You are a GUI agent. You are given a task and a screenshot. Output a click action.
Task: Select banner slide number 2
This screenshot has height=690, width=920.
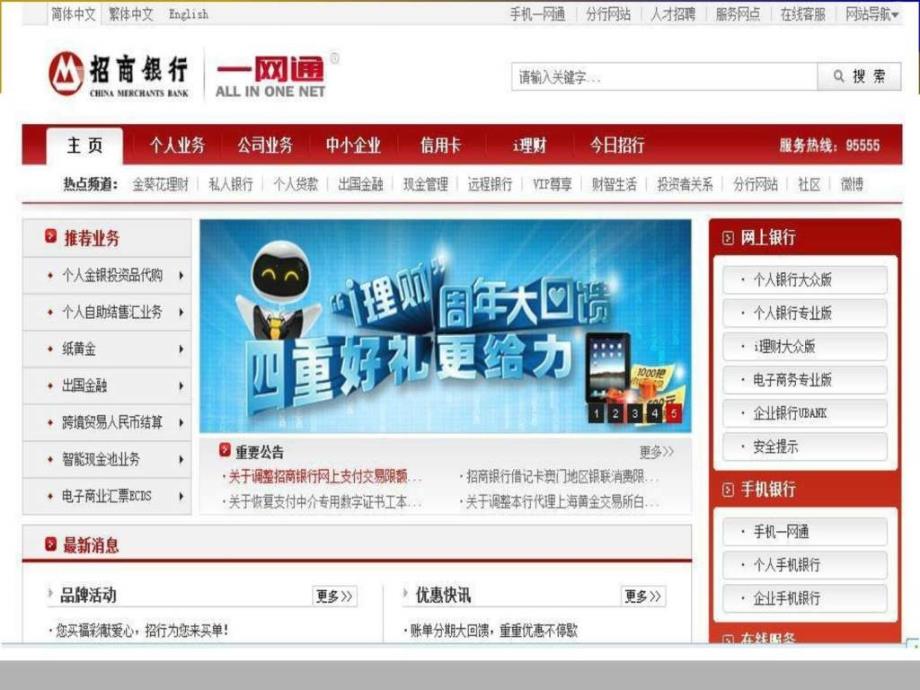coord(615,413)
